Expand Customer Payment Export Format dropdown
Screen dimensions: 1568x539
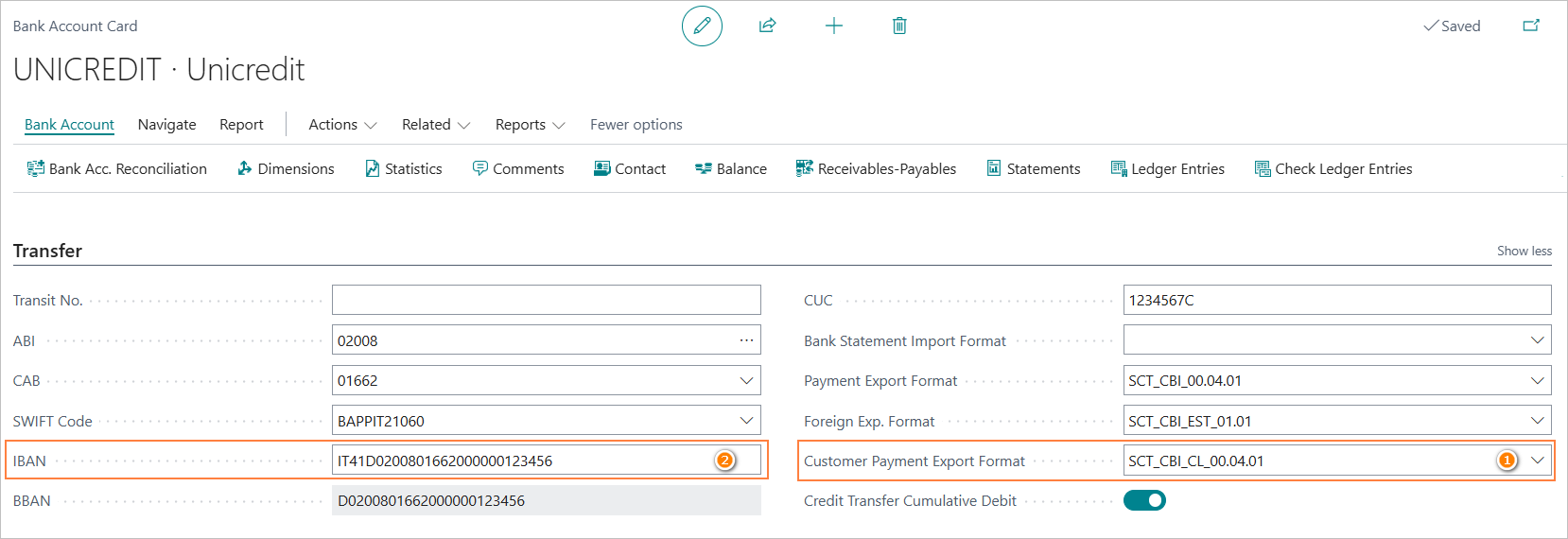(1538, 461)
